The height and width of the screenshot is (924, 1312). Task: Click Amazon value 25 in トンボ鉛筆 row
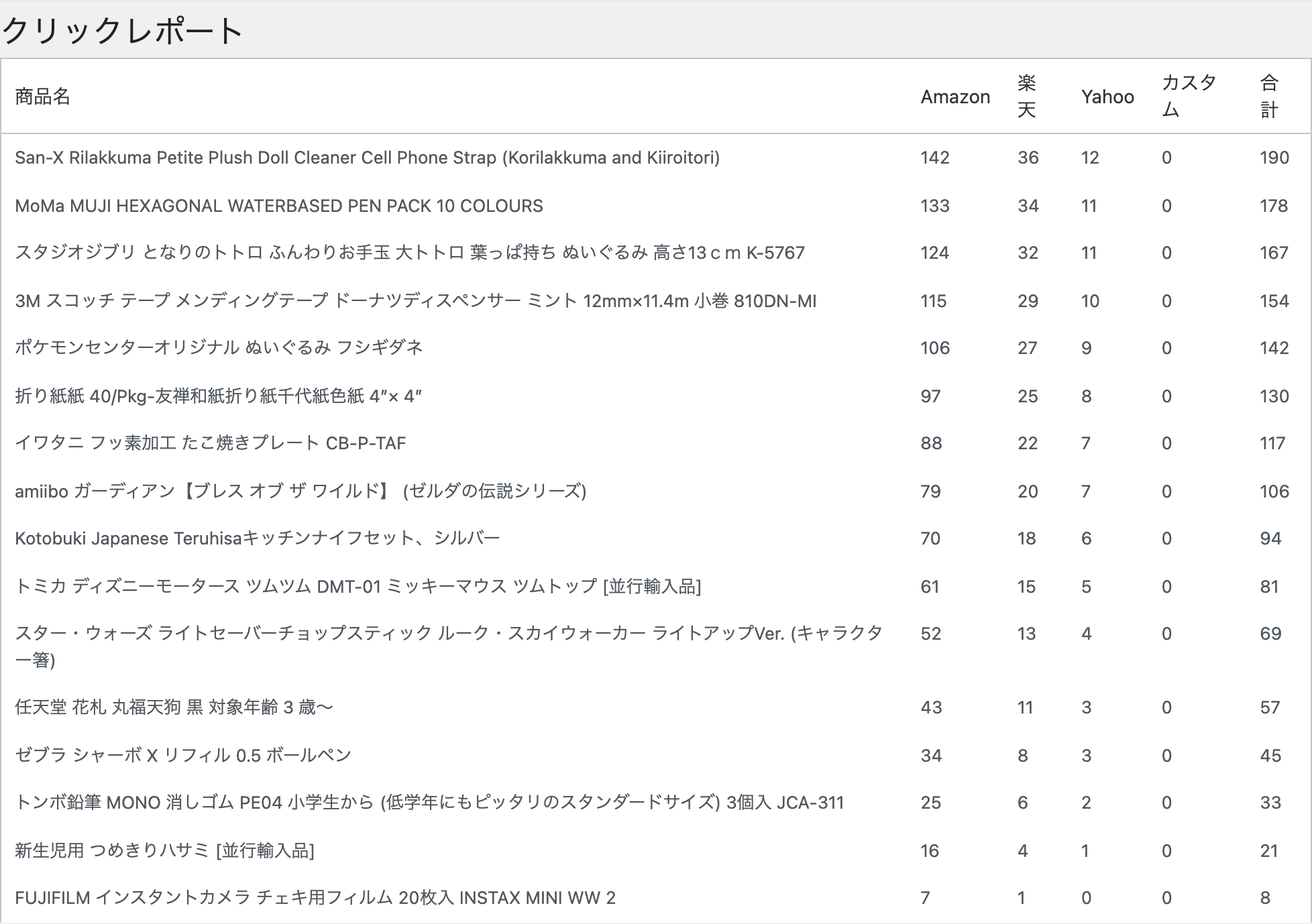point(931,803)
